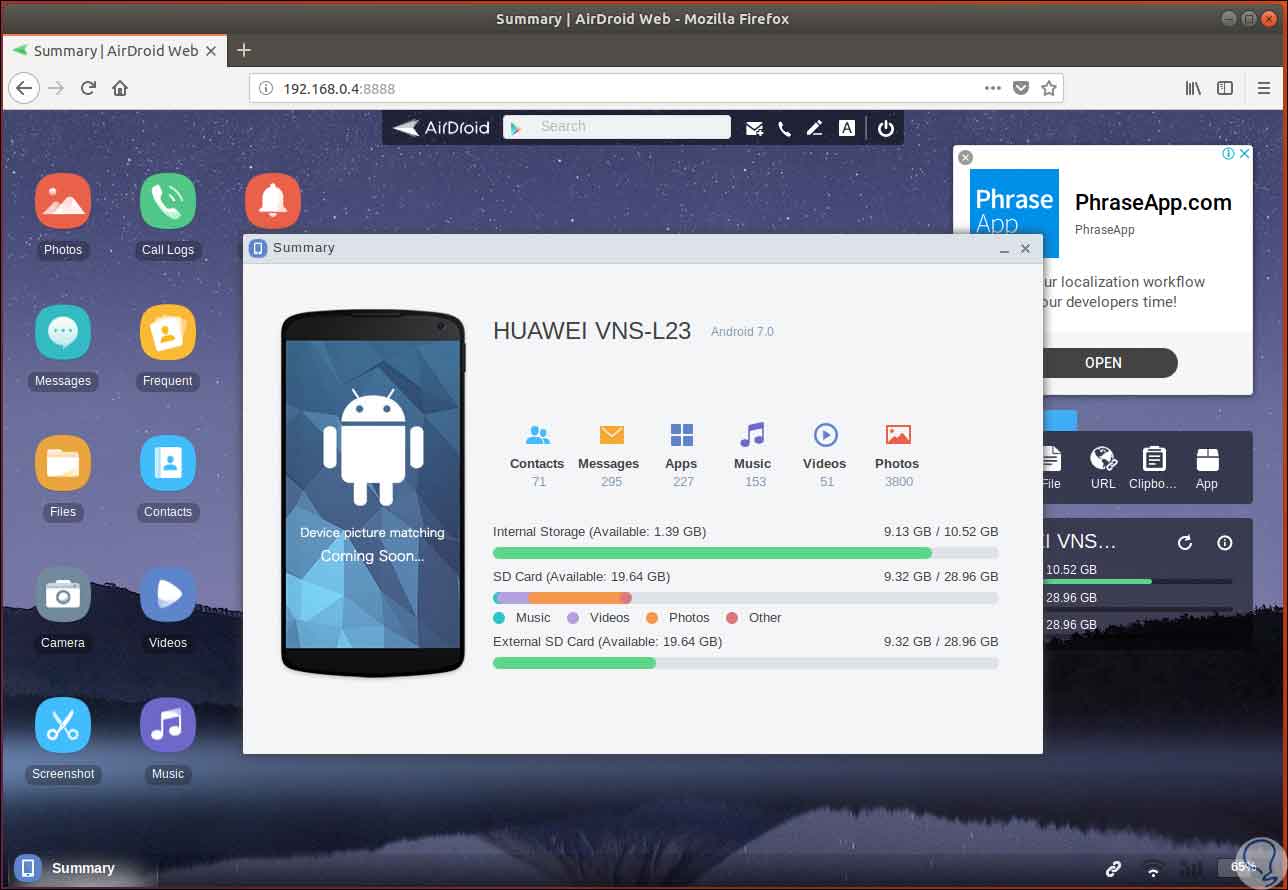Viewport: 1288px width, 890px height.
Task: Open the File toolbox icon
Action: tap(1051, 468)
